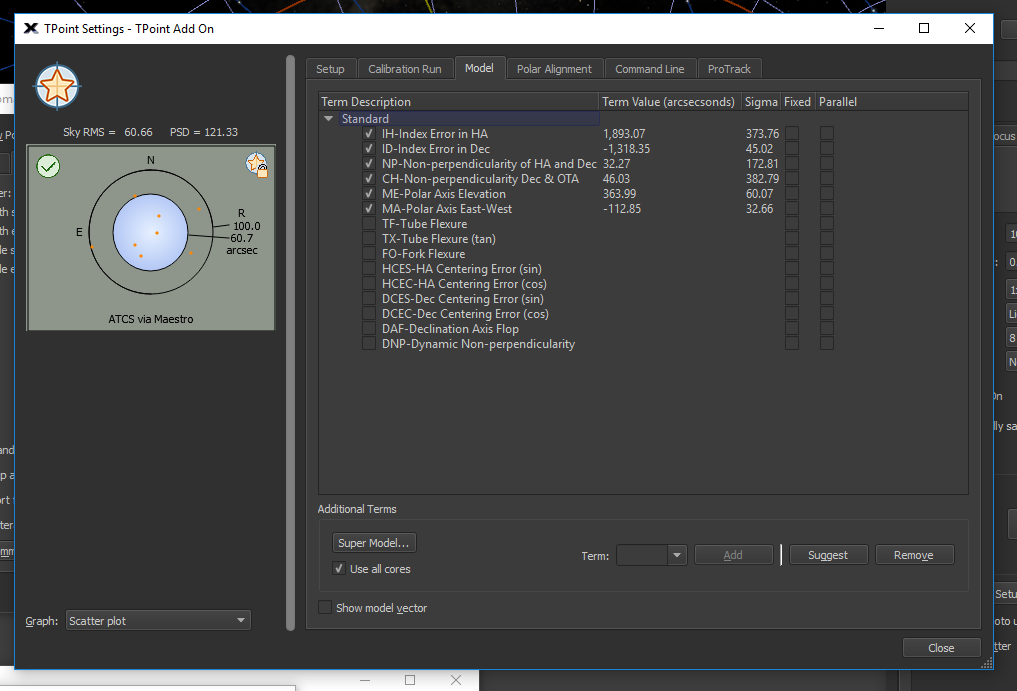Enable DCES-Dec Centering Error (sin) term
This screenshot has width=1017, height=691.
click(x=369, y=298)
